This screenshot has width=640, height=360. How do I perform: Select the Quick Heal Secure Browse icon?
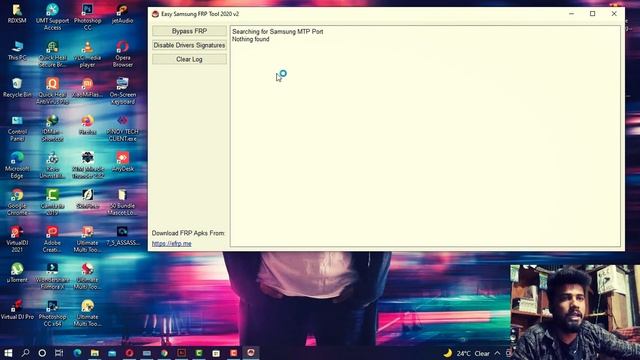click(52, 54)
